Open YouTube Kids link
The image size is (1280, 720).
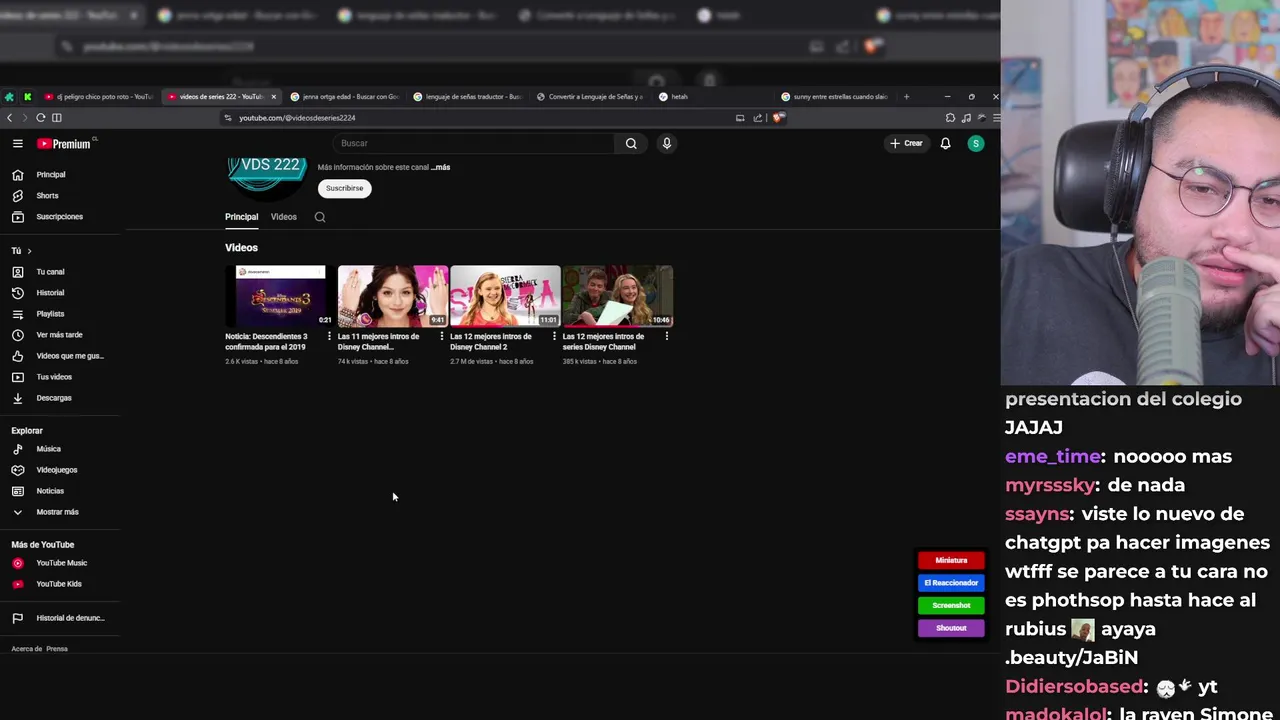tap(60, 584)
